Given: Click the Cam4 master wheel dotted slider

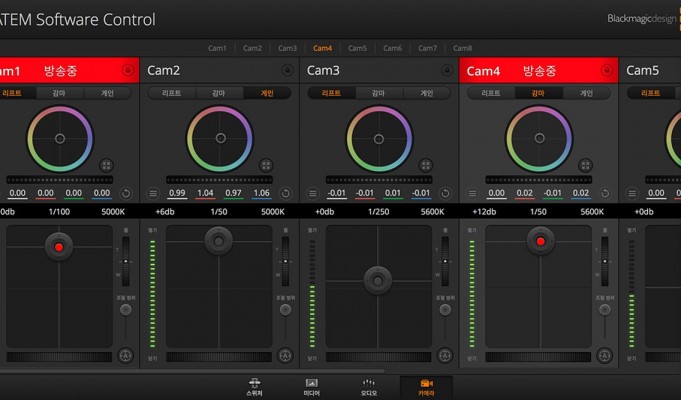Looking at the screenshot, I should [539, 180].
